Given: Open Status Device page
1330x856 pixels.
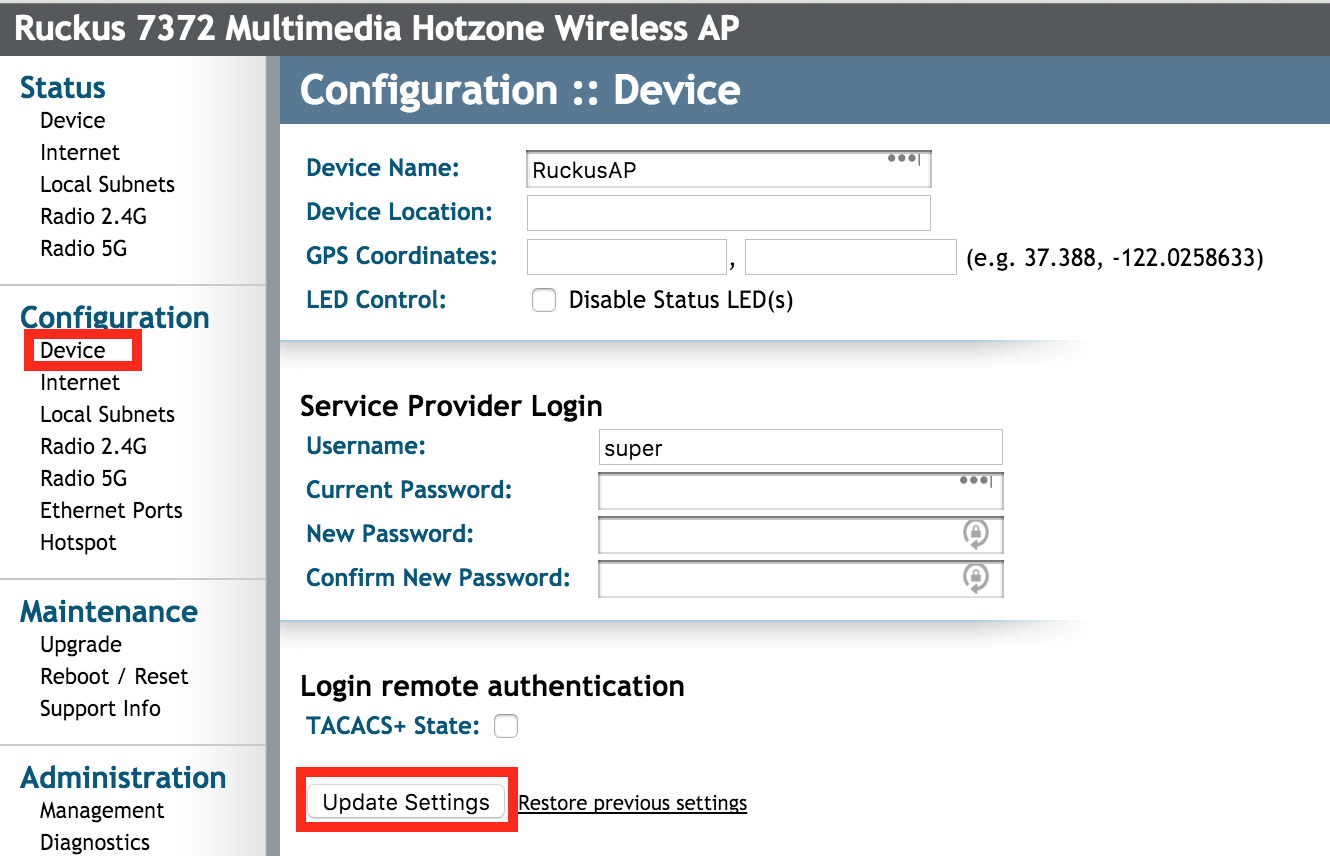Looking at the screenshot, I should point(73,120).
